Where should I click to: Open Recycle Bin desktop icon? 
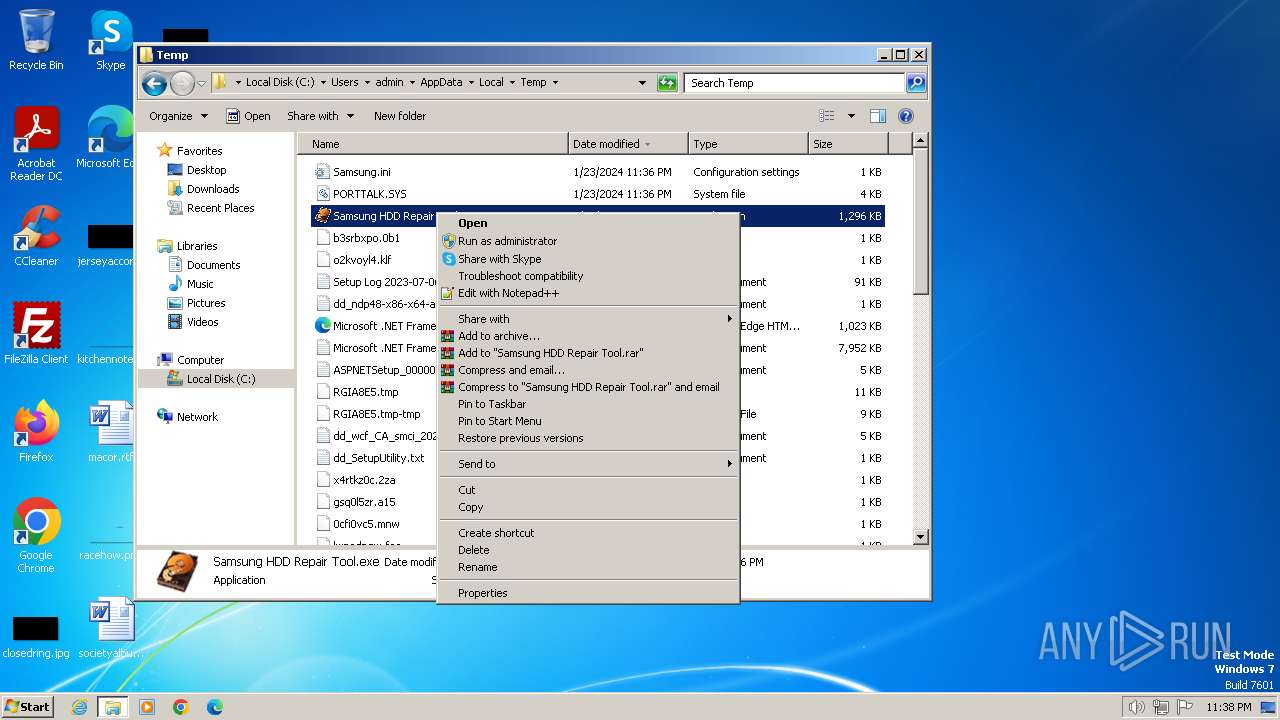[36, 40]
